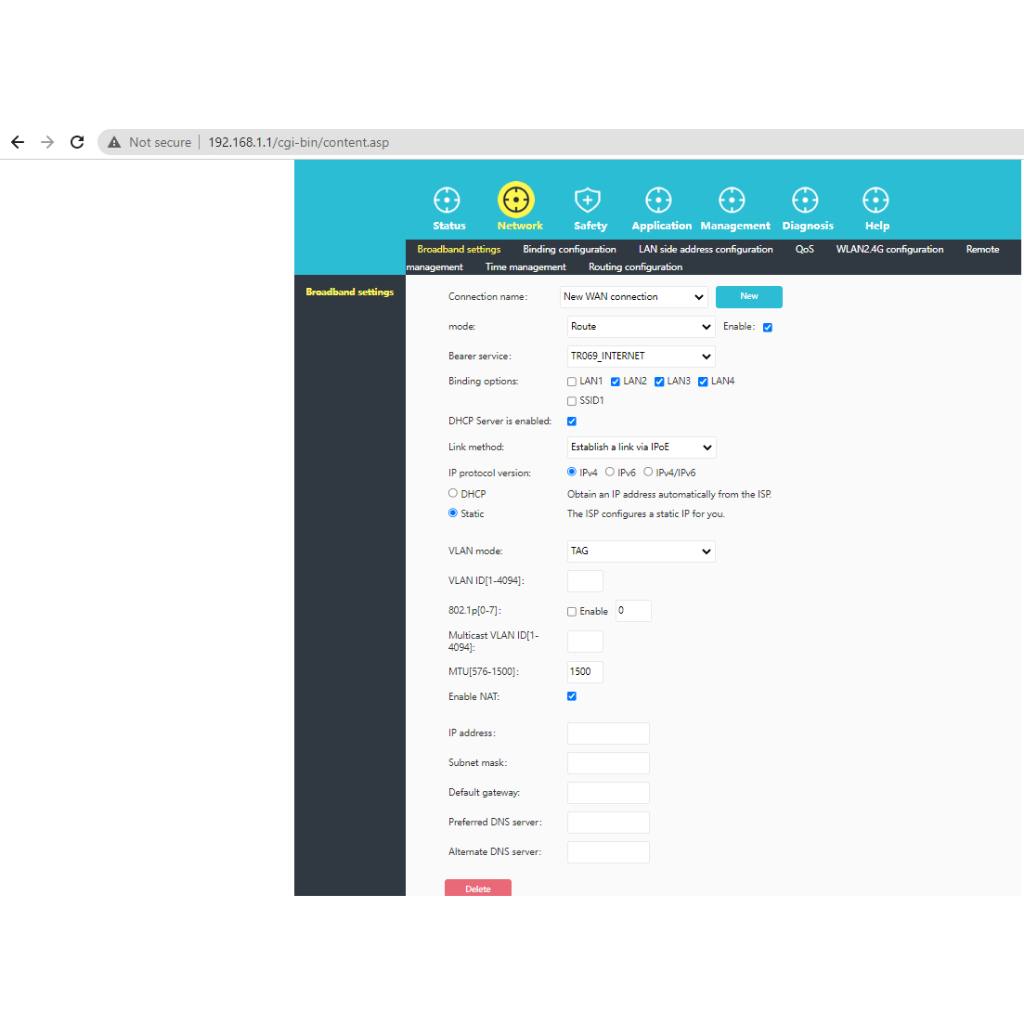Click the VLAN ID input field

pyautogui.click(x=585, y=581)
